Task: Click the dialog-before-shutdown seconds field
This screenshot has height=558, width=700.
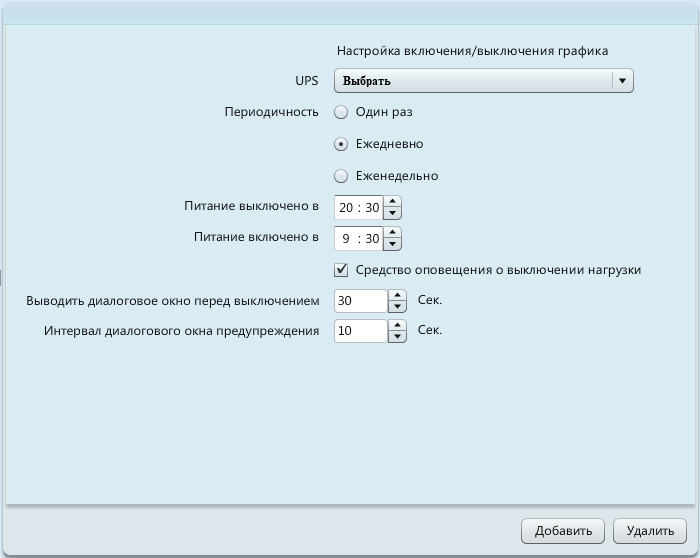Action: coord(360,300)
